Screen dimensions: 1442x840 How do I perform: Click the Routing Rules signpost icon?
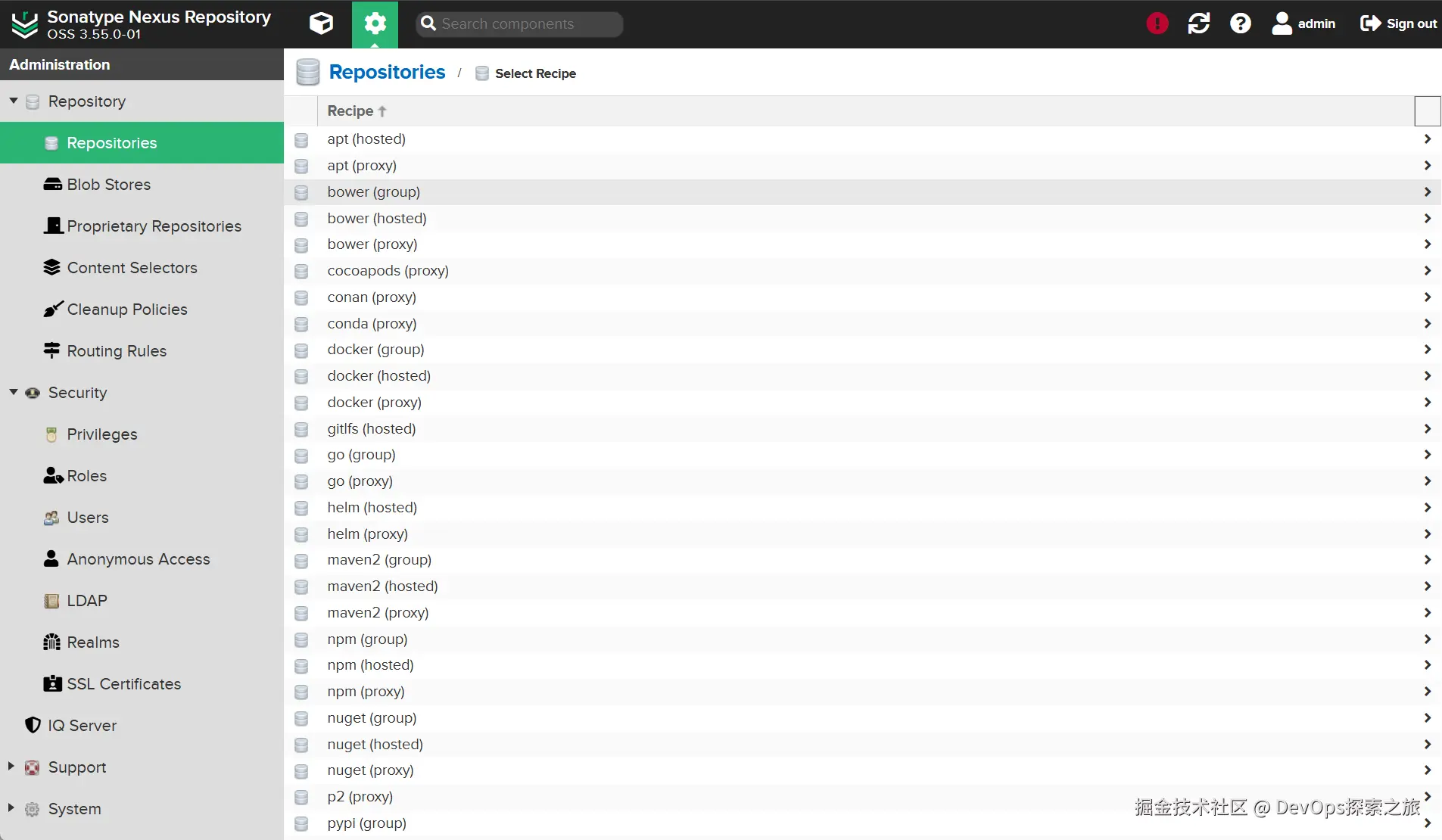point(51,350)
